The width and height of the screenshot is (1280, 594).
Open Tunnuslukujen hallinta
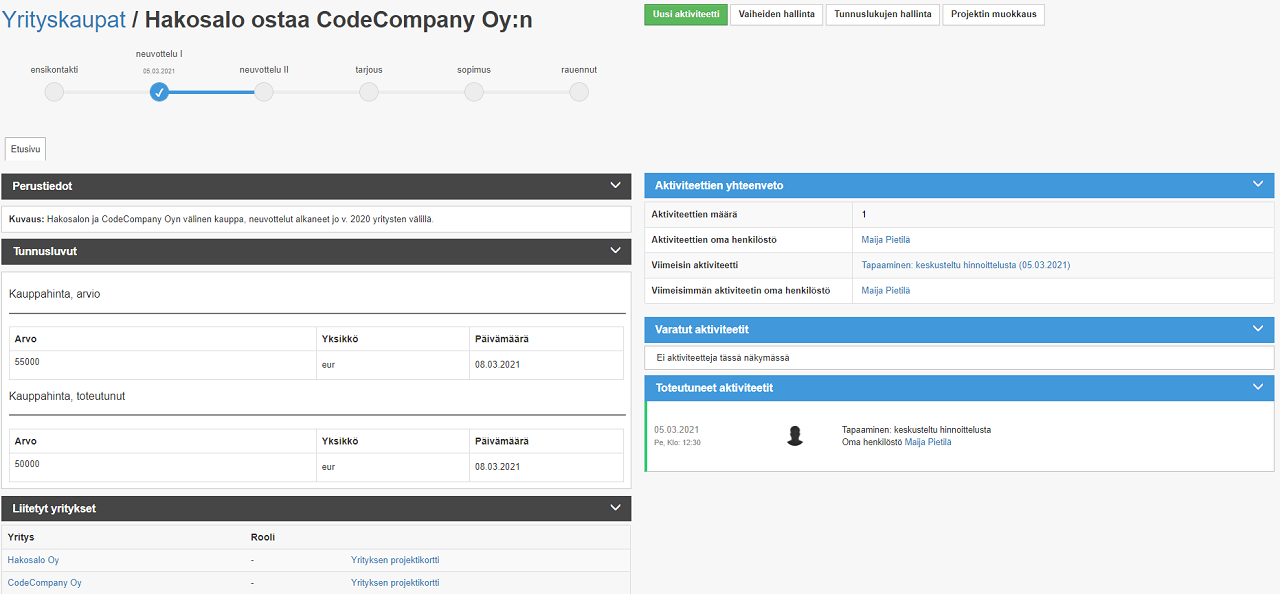883,14
